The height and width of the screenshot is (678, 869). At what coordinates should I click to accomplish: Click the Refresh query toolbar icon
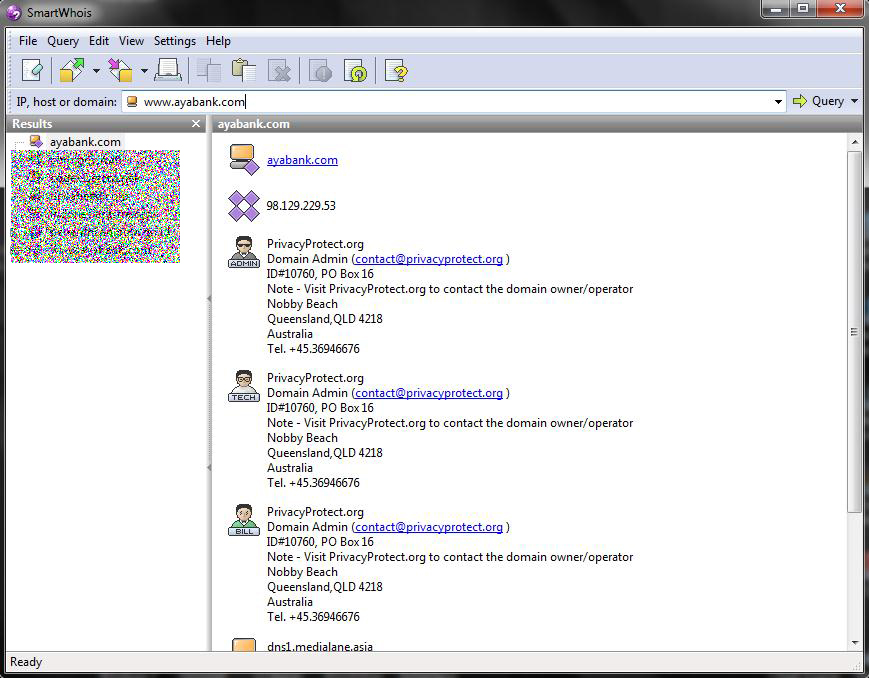point(355,71)
